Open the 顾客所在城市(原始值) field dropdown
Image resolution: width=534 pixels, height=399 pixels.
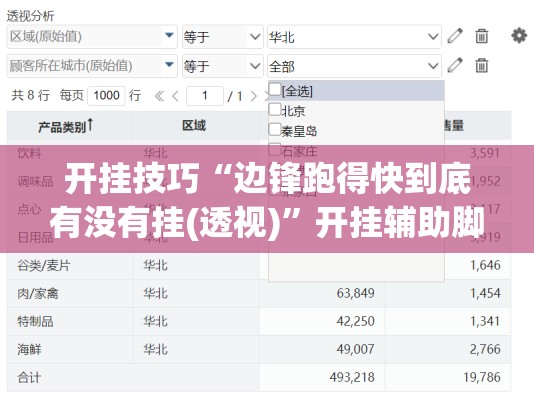pos(169,65)
